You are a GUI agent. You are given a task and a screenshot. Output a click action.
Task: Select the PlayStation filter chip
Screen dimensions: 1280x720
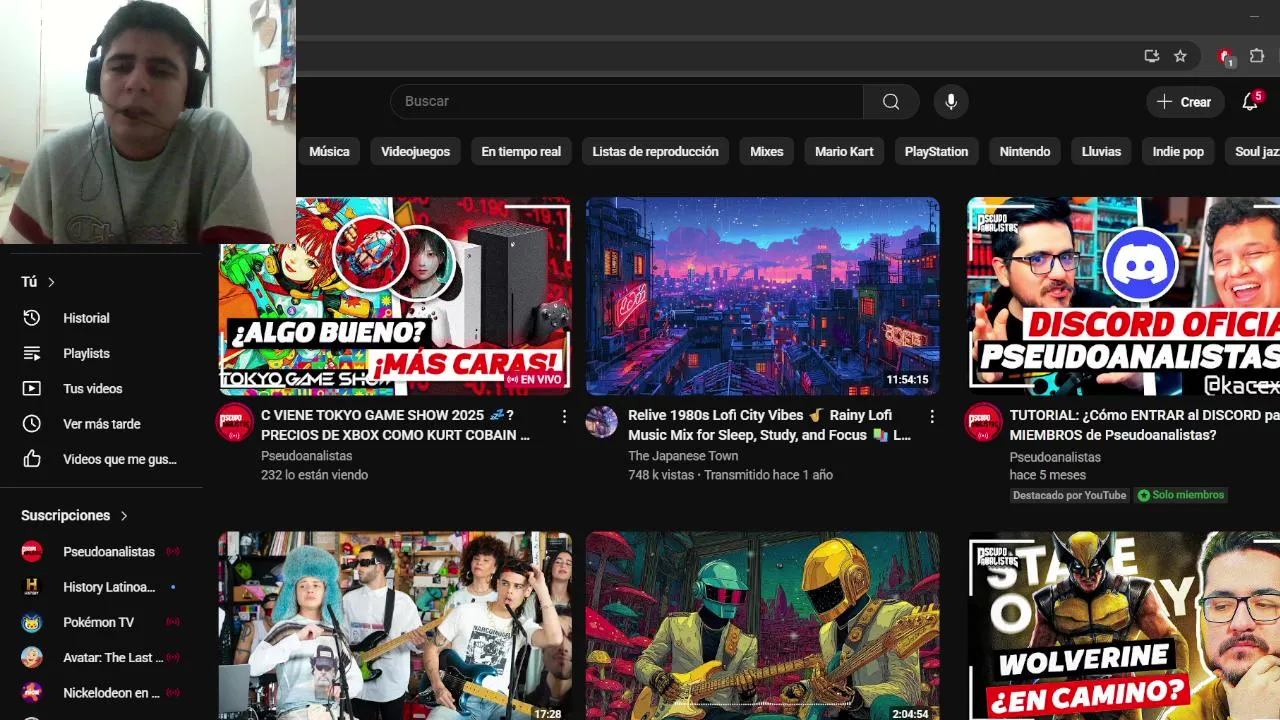(936, 151)
